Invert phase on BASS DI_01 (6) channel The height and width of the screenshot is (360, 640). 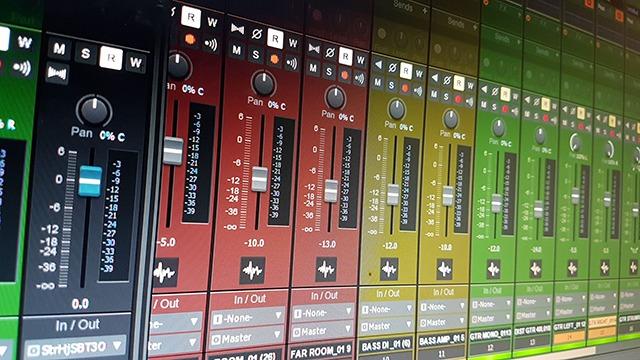coord(392,68)
